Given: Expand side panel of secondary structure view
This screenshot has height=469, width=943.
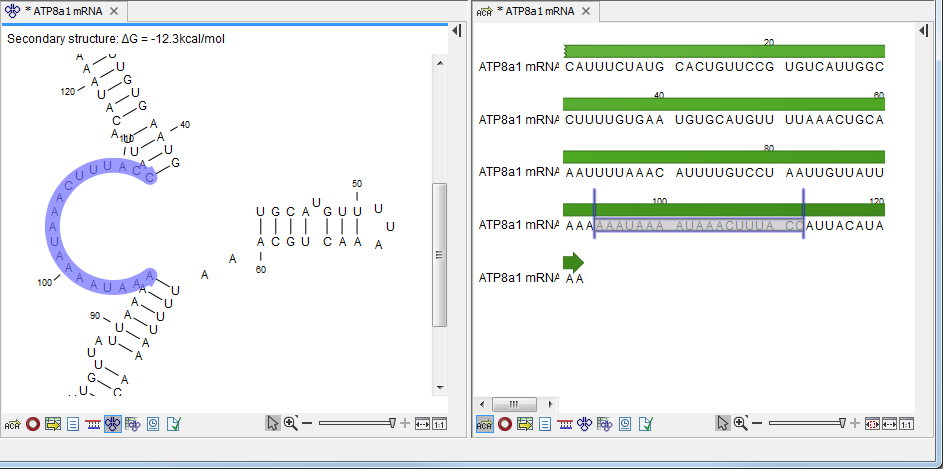Looking at the screenshot, I should coord(456,32).
